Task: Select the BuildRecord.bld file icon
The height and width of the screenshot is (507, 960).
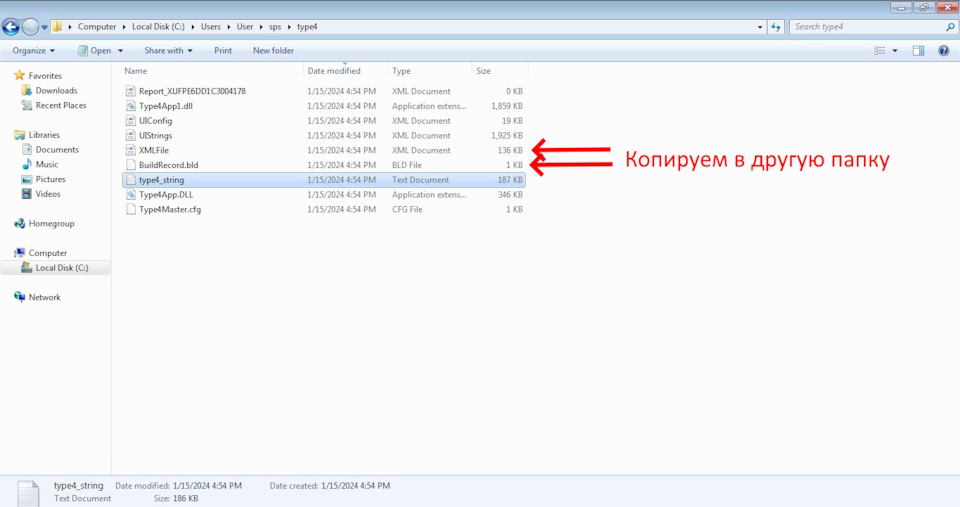Action: click(x=130, y=165)
